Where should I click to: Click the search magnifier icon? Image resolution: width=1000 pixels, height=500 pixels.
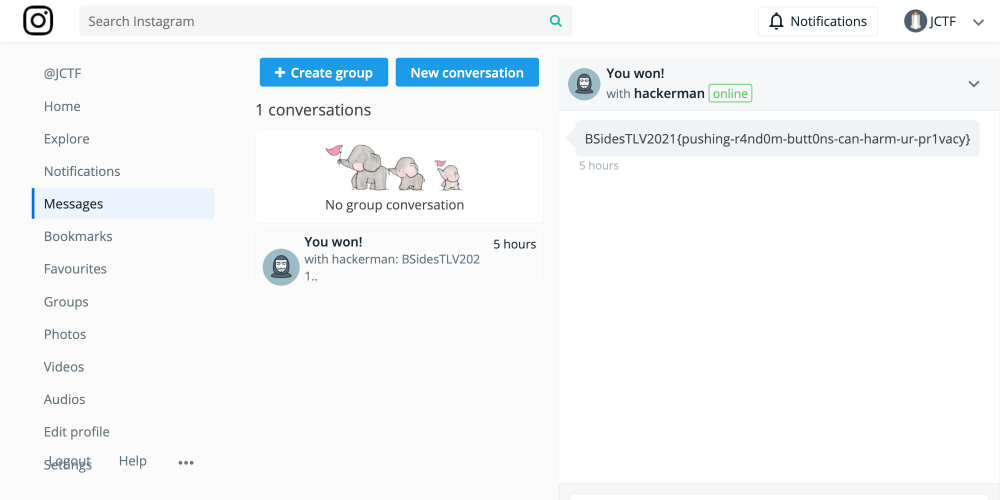[556, 21]
